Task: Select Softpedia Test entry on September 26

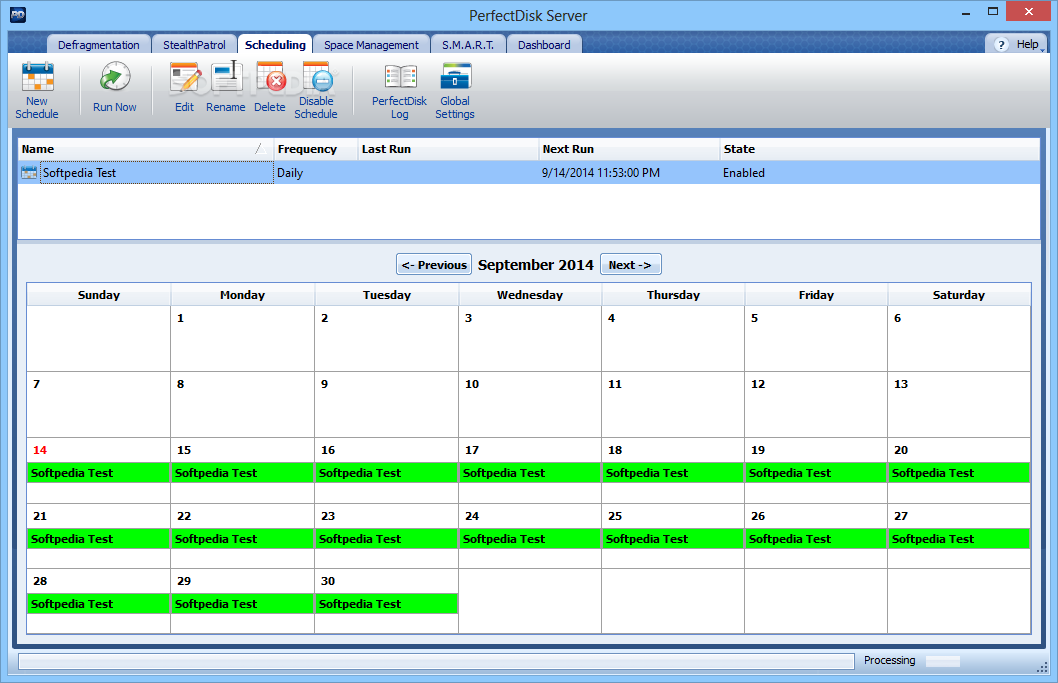Action: pos(816,539)
